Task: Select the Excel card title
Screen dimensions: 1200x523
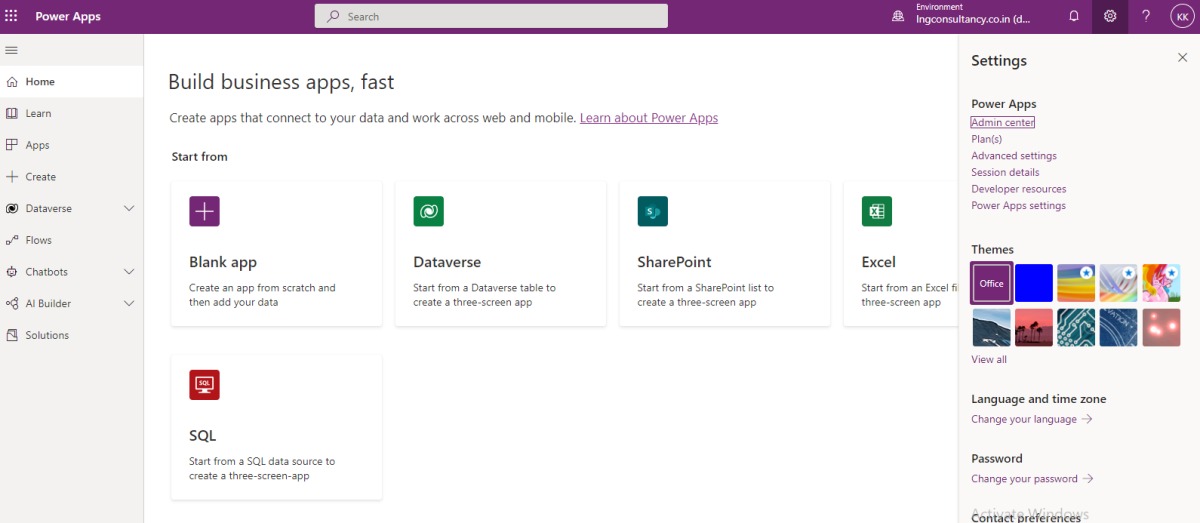Action: pyautogui.click(x=879, y=262)
